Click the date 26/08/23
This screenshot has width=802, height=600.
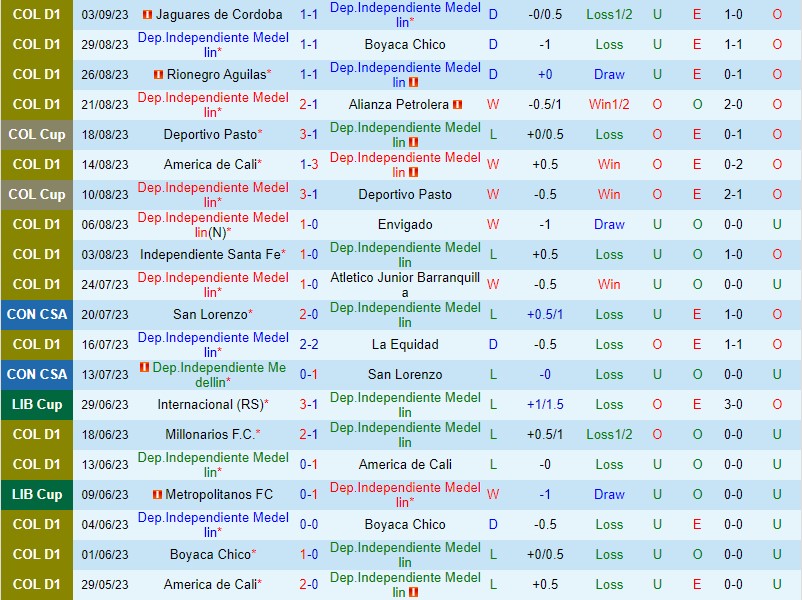coord(104,75)
